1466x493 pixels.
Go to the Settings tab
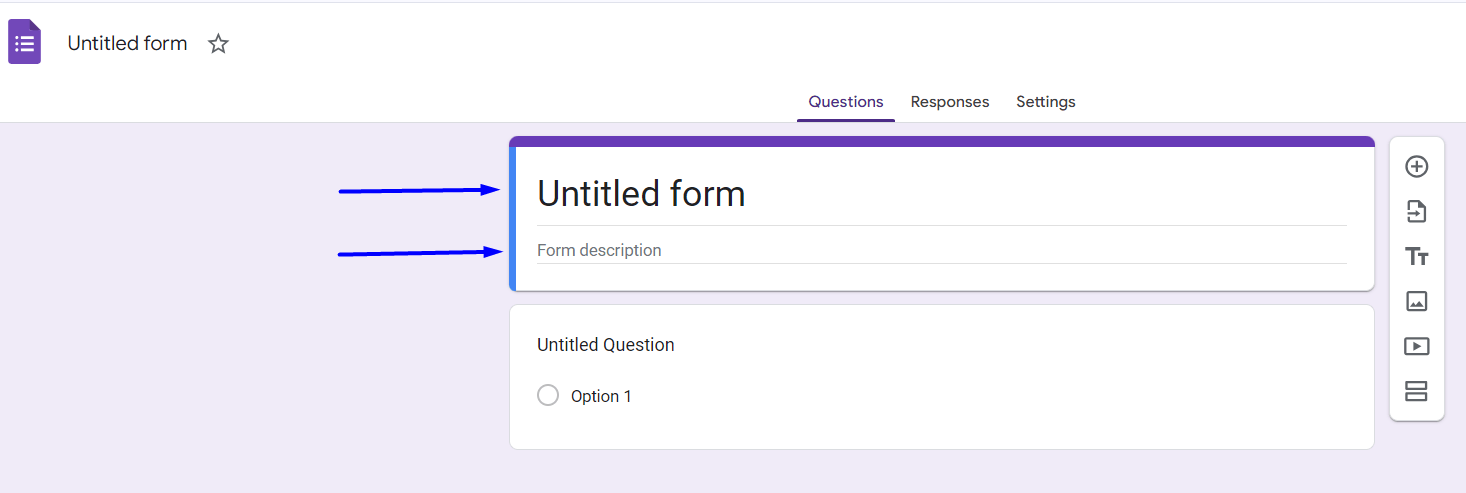click(x=1045, y=102)
